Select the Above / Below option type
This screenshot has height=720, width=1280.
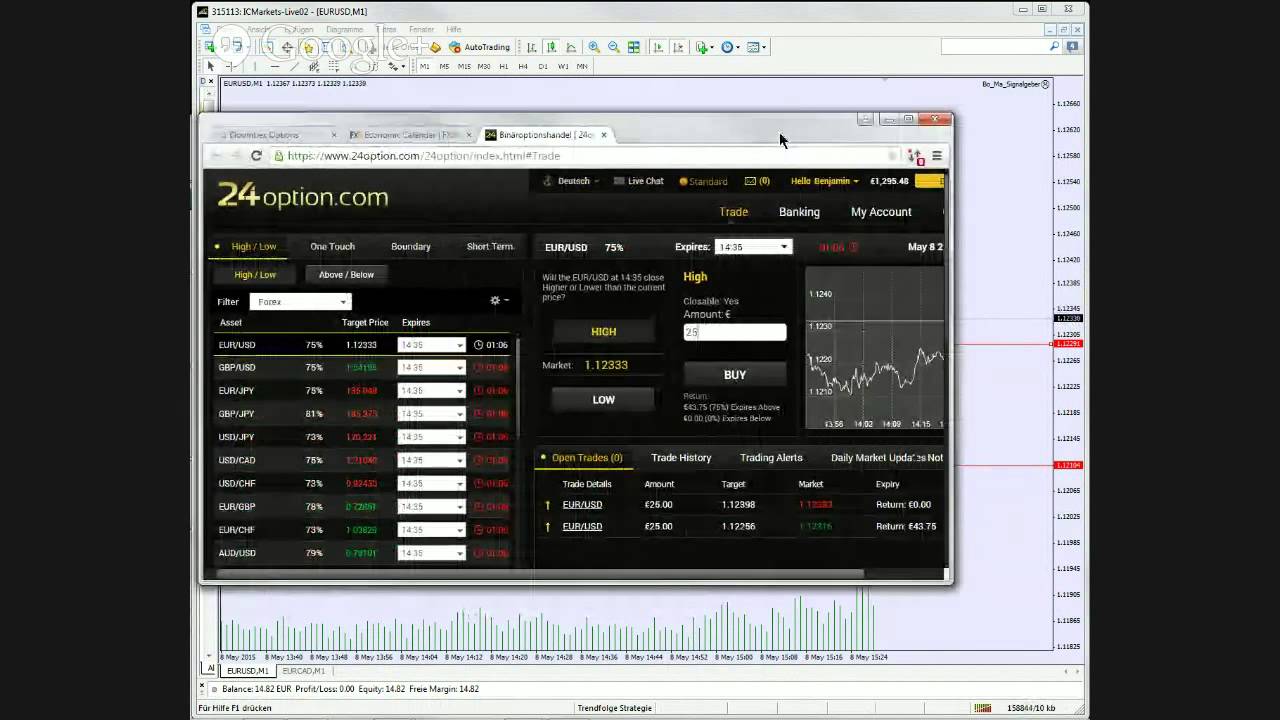point(346,275)
